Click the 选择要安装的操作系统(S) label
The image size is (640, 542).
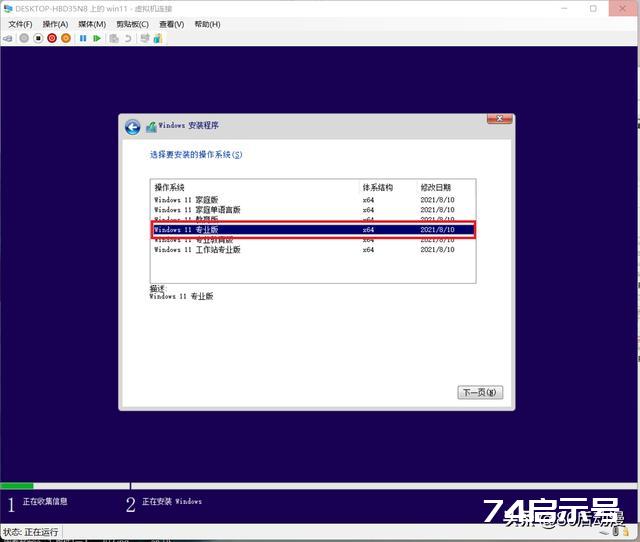(196, 154)
